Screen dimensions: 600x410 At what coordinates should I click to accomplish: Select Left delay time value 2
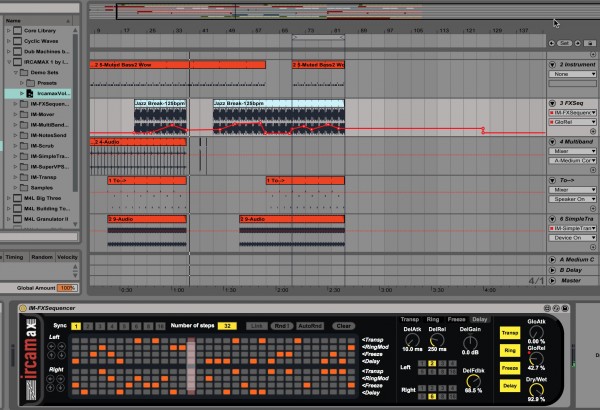pos(432,363)
